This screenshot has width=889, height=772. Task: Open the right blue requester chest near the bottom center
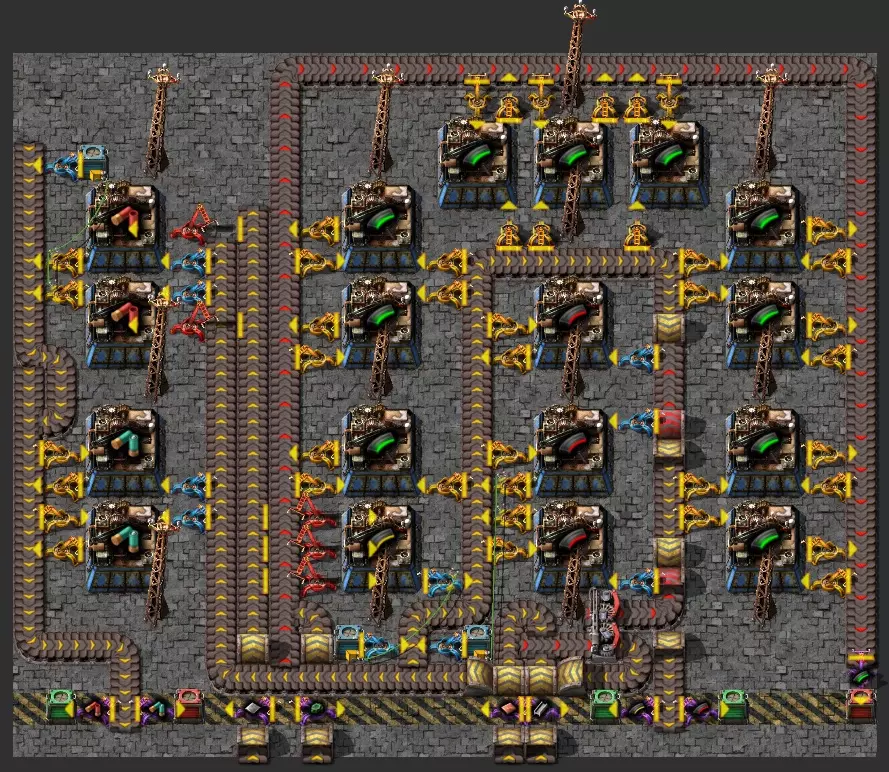(476, 642)
